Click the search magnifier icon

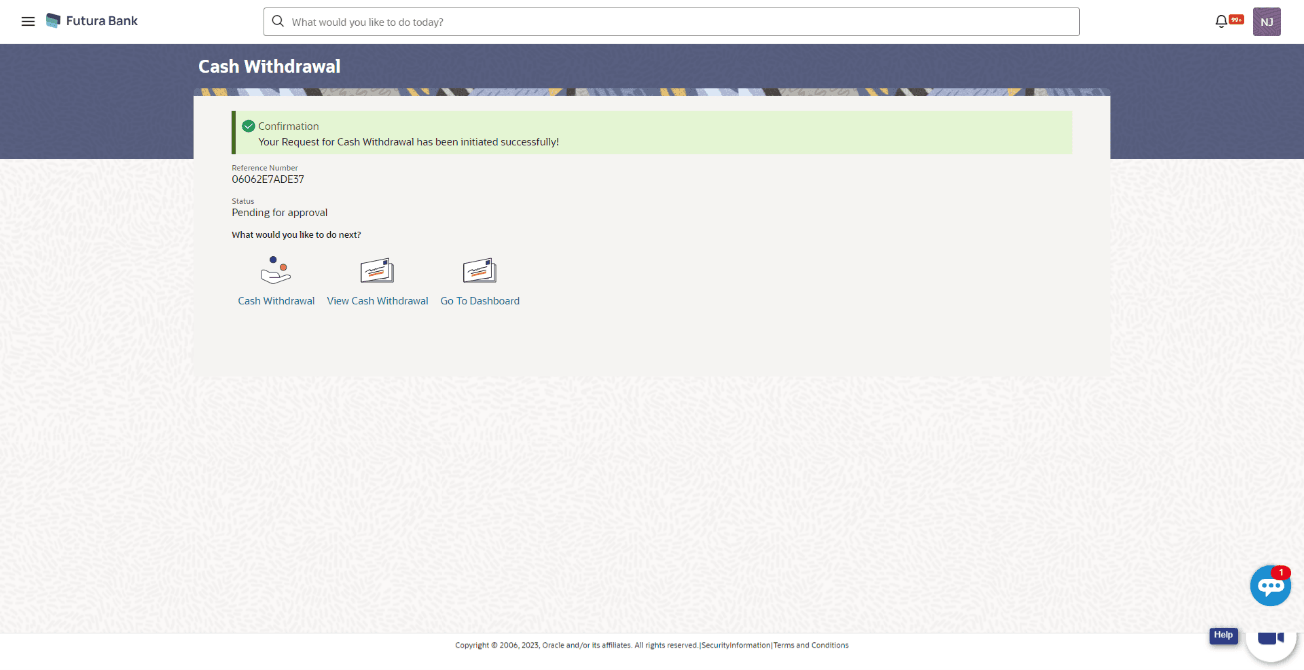[x=277, y=21]
